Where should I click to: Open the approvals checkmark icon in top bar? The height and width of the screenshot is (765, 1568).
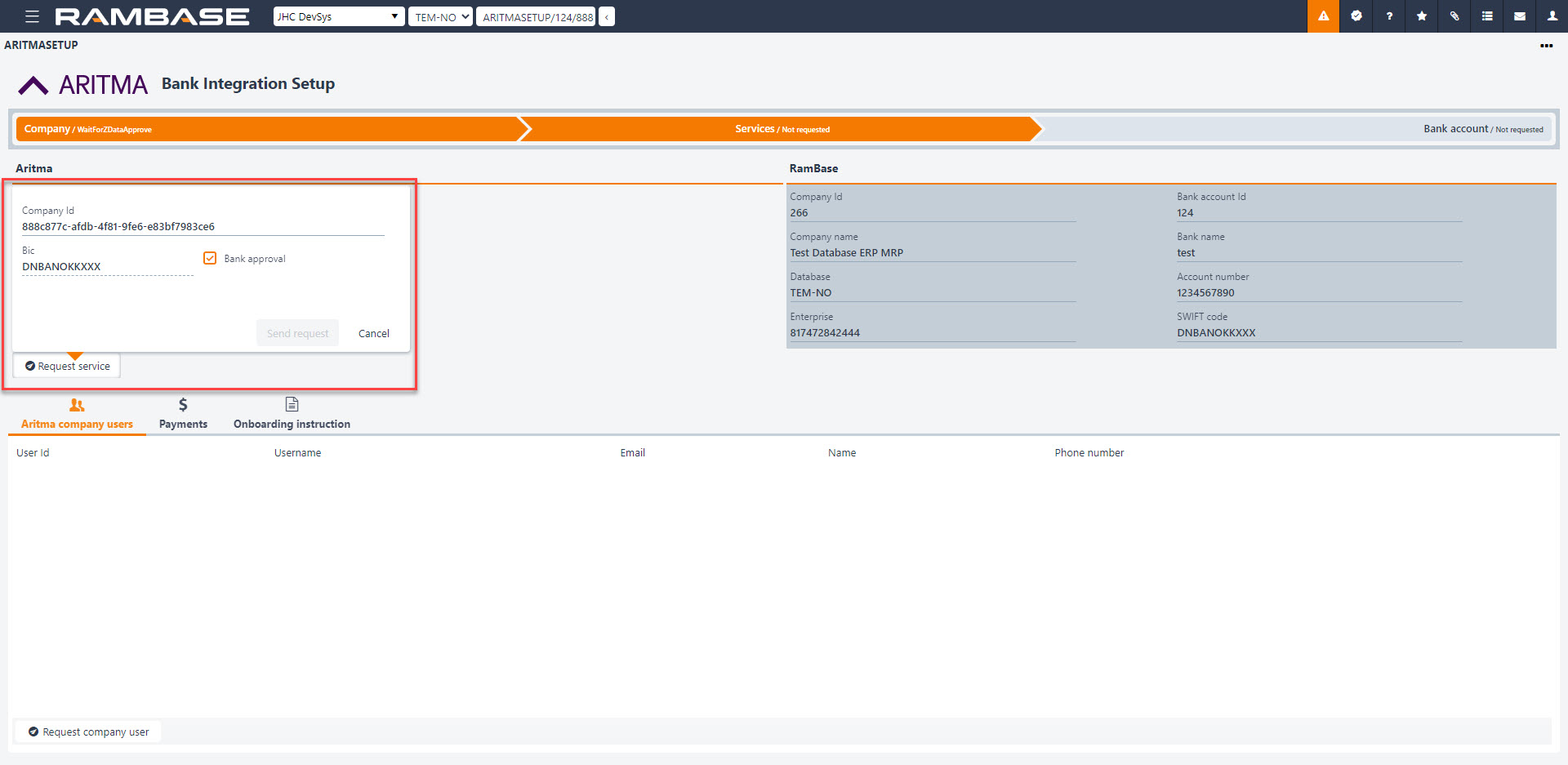click(x=1356, y=16)
